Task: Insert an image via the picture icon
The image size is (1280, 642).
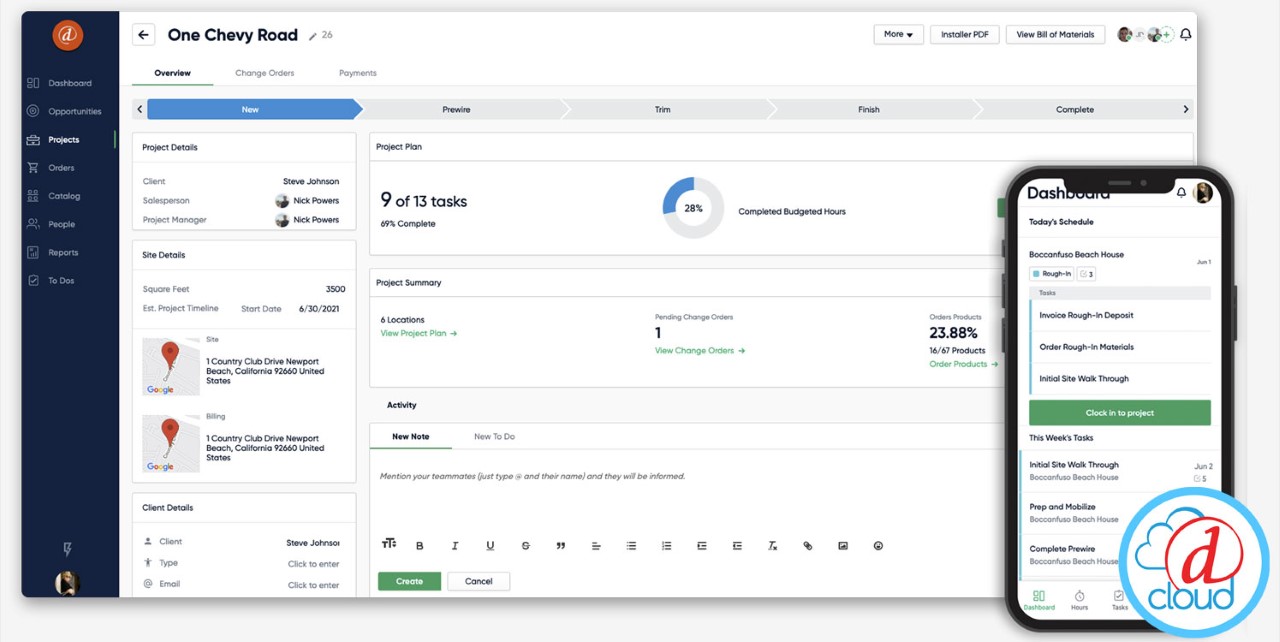Action: (x=843, y=545)
